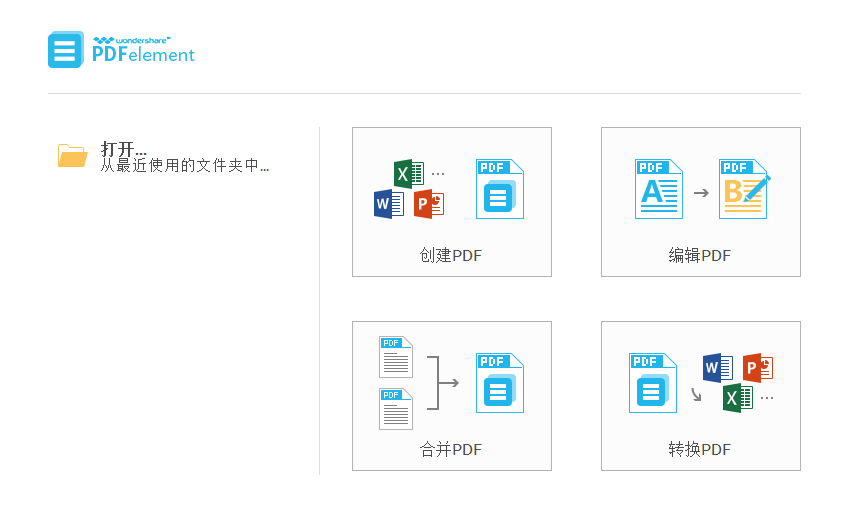
Task: Click the bottom gray PDF document in 合并PDF
Action: [x=396, y=409]
